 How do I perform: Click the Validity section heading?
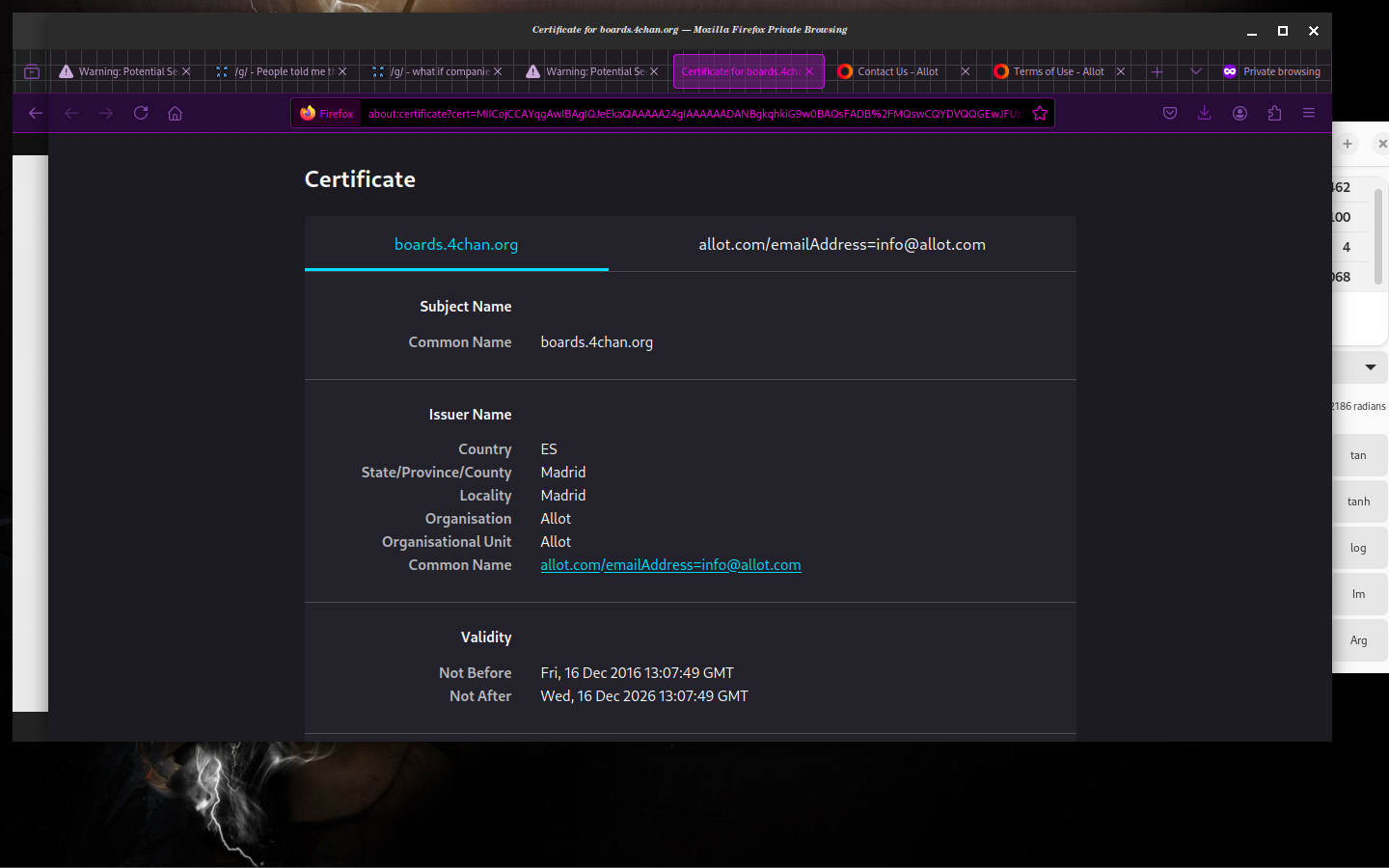point(486,637)
